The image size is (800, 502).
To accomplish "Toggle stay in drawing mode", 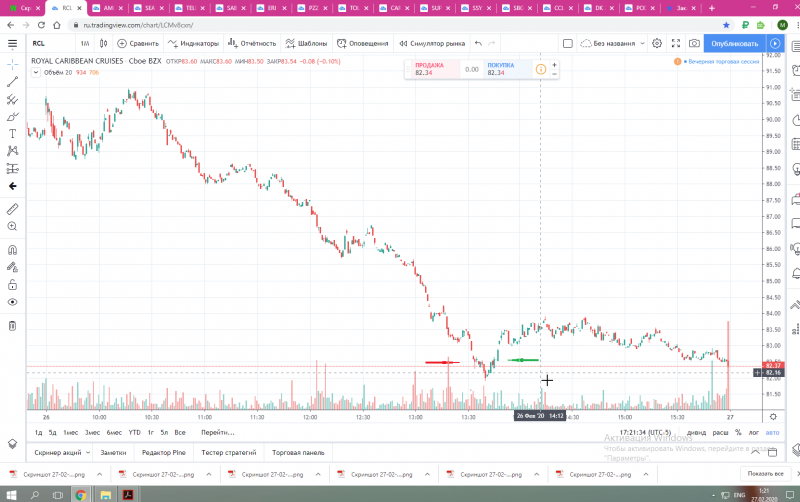I will click(x=12, y=267).
